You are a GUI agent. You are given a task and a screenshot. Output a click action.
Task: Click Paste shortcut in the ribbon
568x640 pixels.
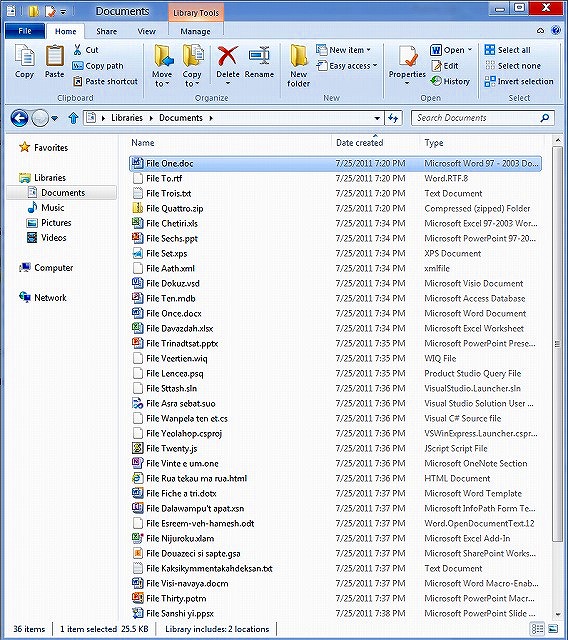[x=105, y=81]
